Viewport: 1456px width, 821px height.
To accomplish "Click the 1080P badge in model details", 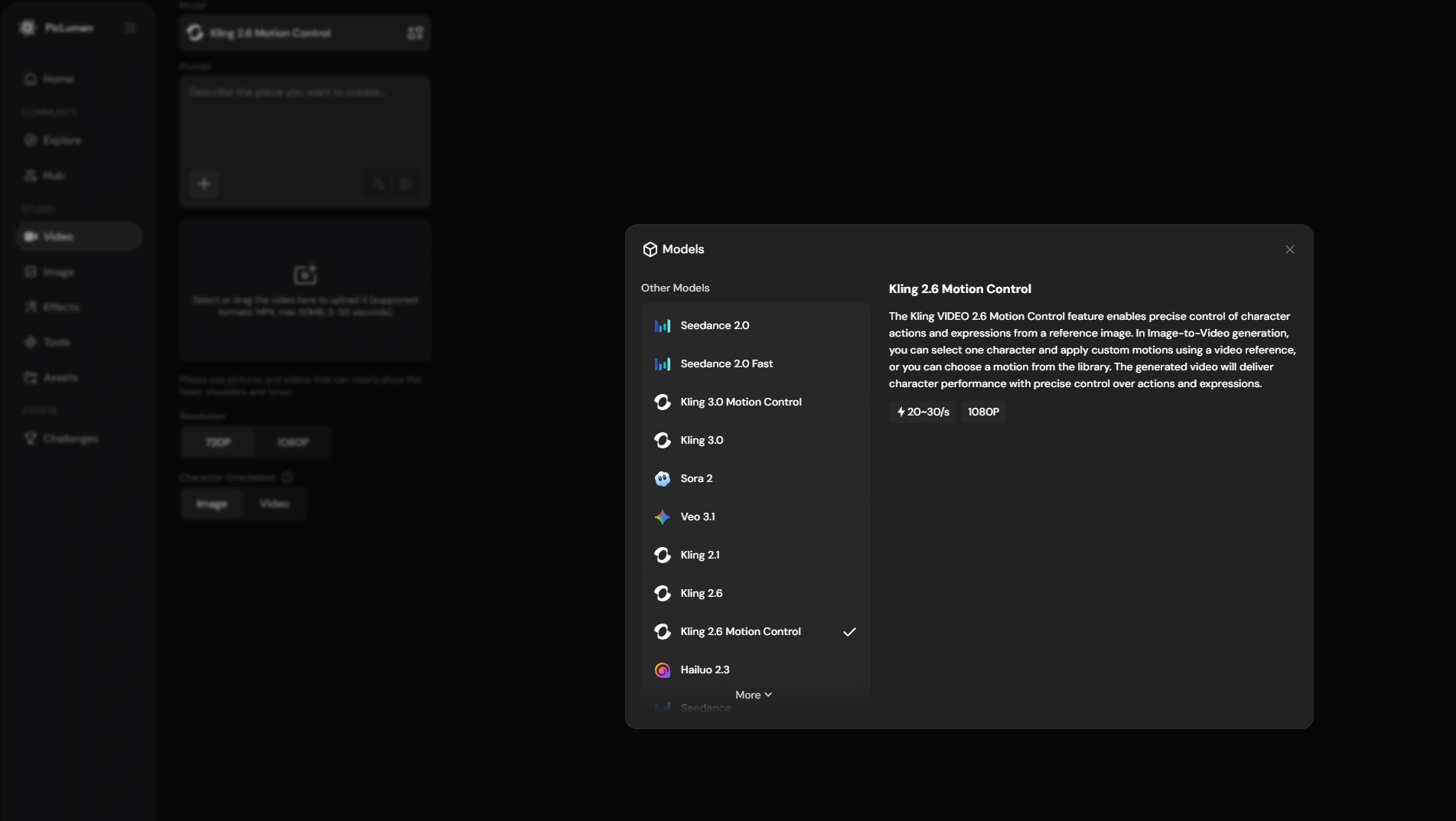I will click(x=983, y=412).
